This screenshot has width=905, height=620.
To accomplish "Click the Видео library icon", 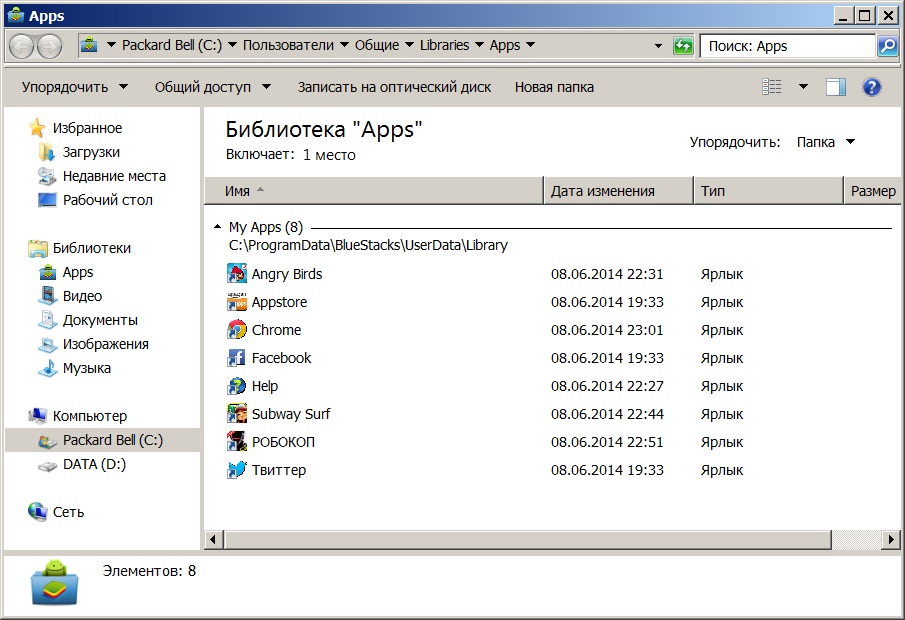I will 47,296.
